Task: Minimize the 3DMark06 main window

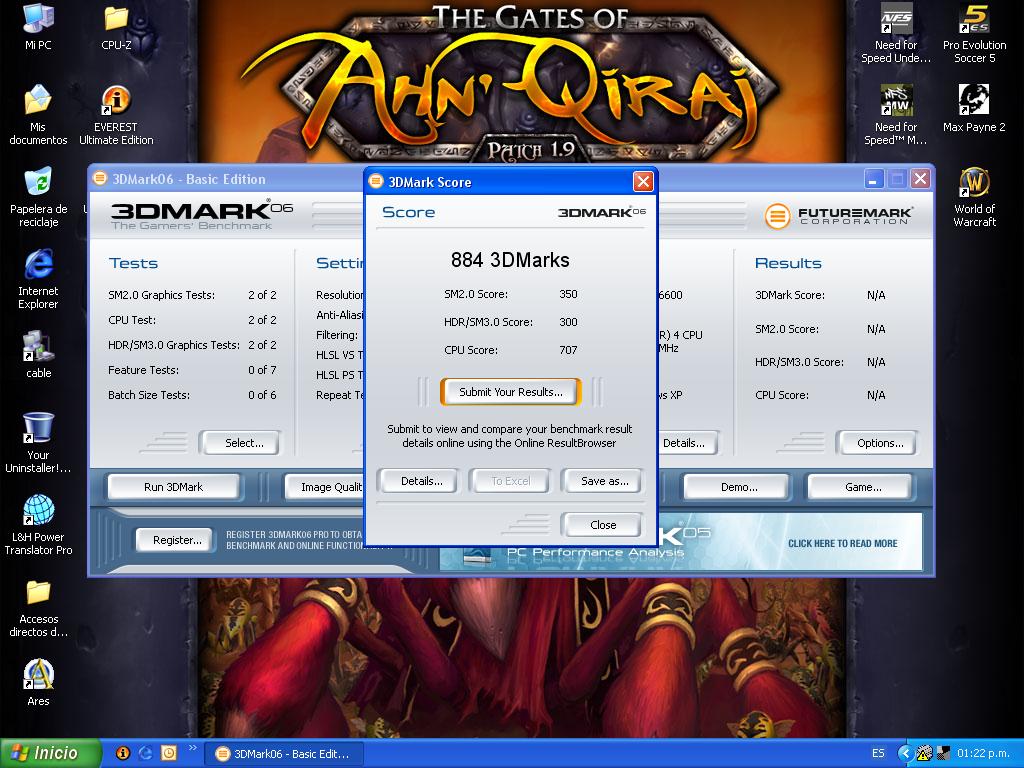Action: coord(873,179)
